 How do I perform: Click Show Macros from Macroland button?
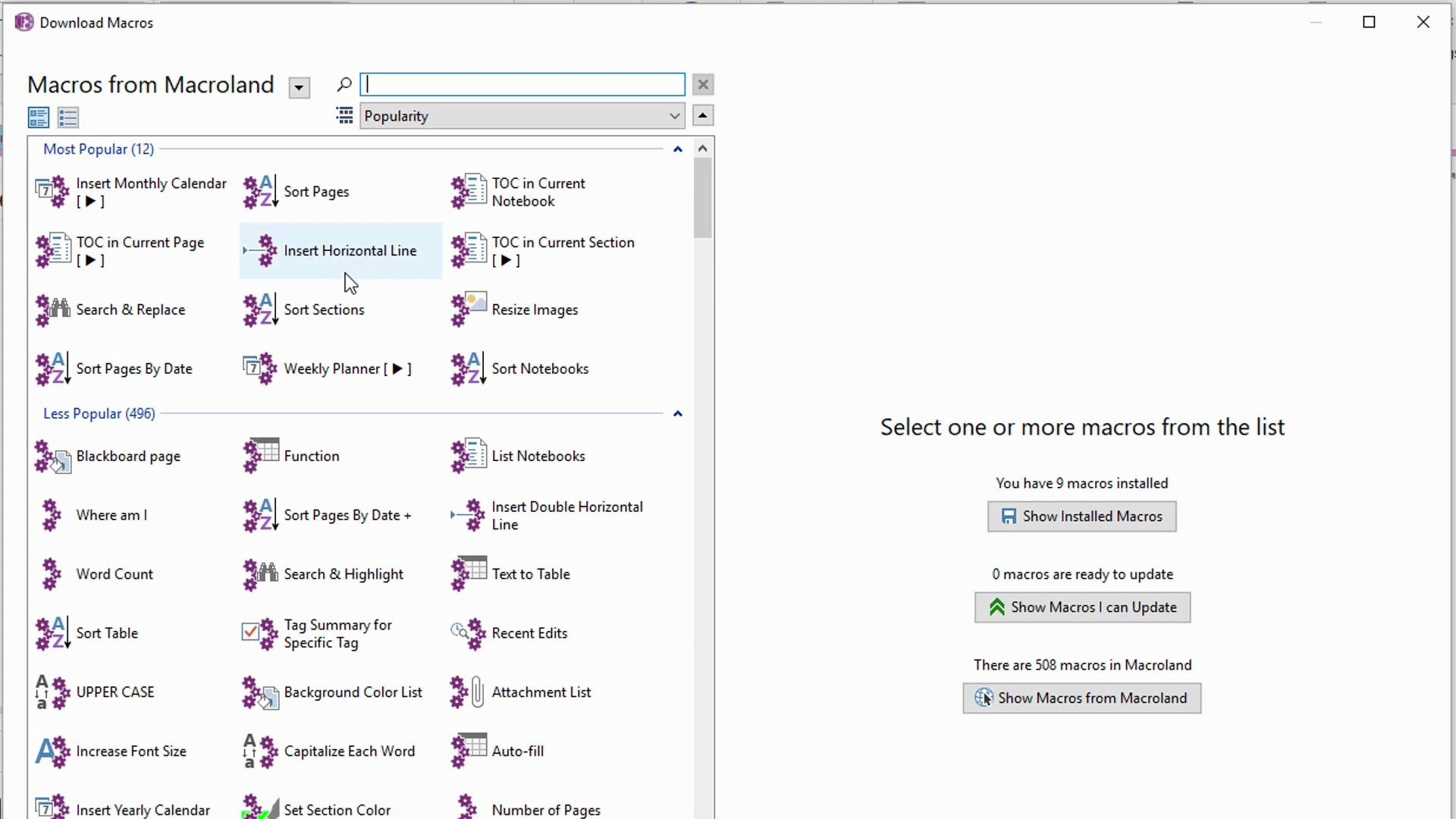coord(1081,698)
